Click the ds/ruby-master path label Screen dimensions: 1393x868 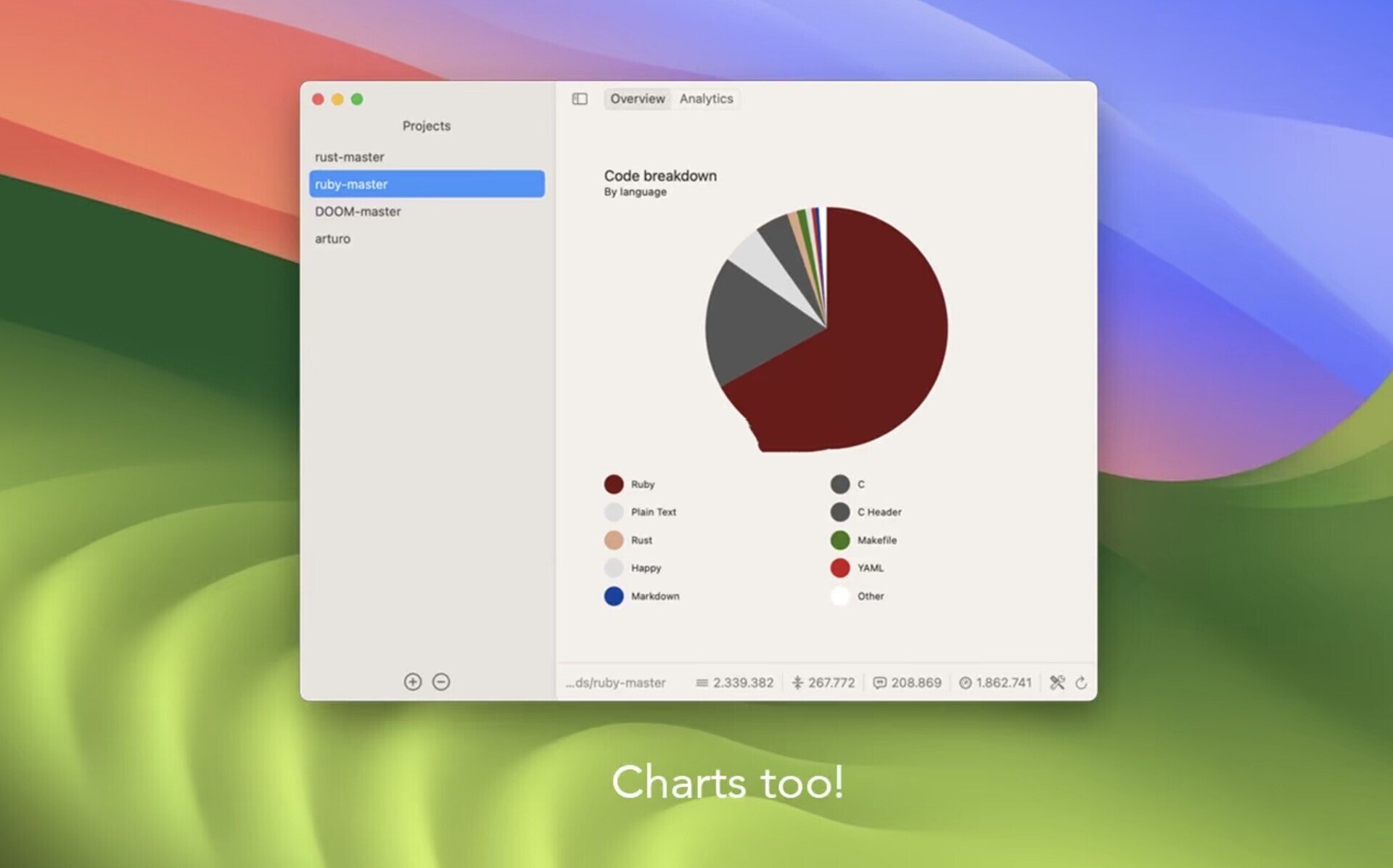point(615,682)
